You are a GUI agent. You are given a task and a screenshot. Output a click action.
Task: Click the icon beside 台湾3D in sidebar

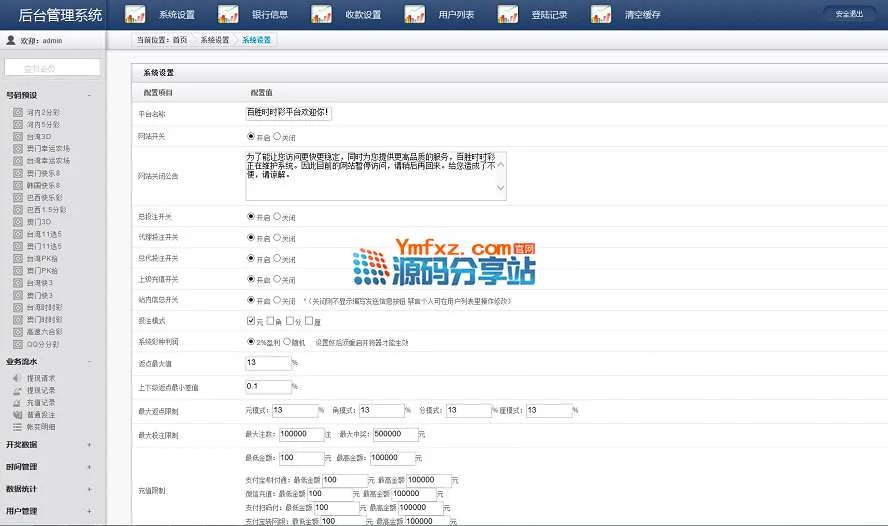click(x=18, y=136)
